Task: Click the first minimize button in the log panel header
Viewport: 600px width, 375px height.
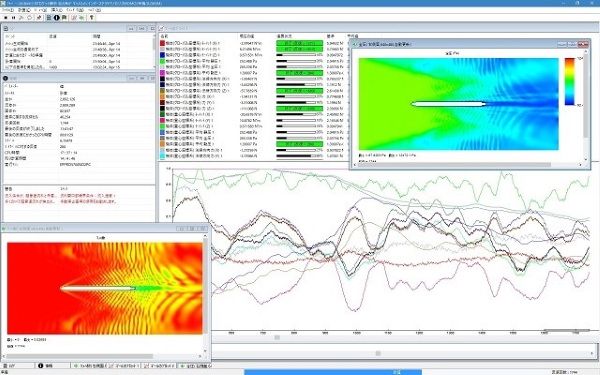Action: pyautogui.click(x=131, y=29)
